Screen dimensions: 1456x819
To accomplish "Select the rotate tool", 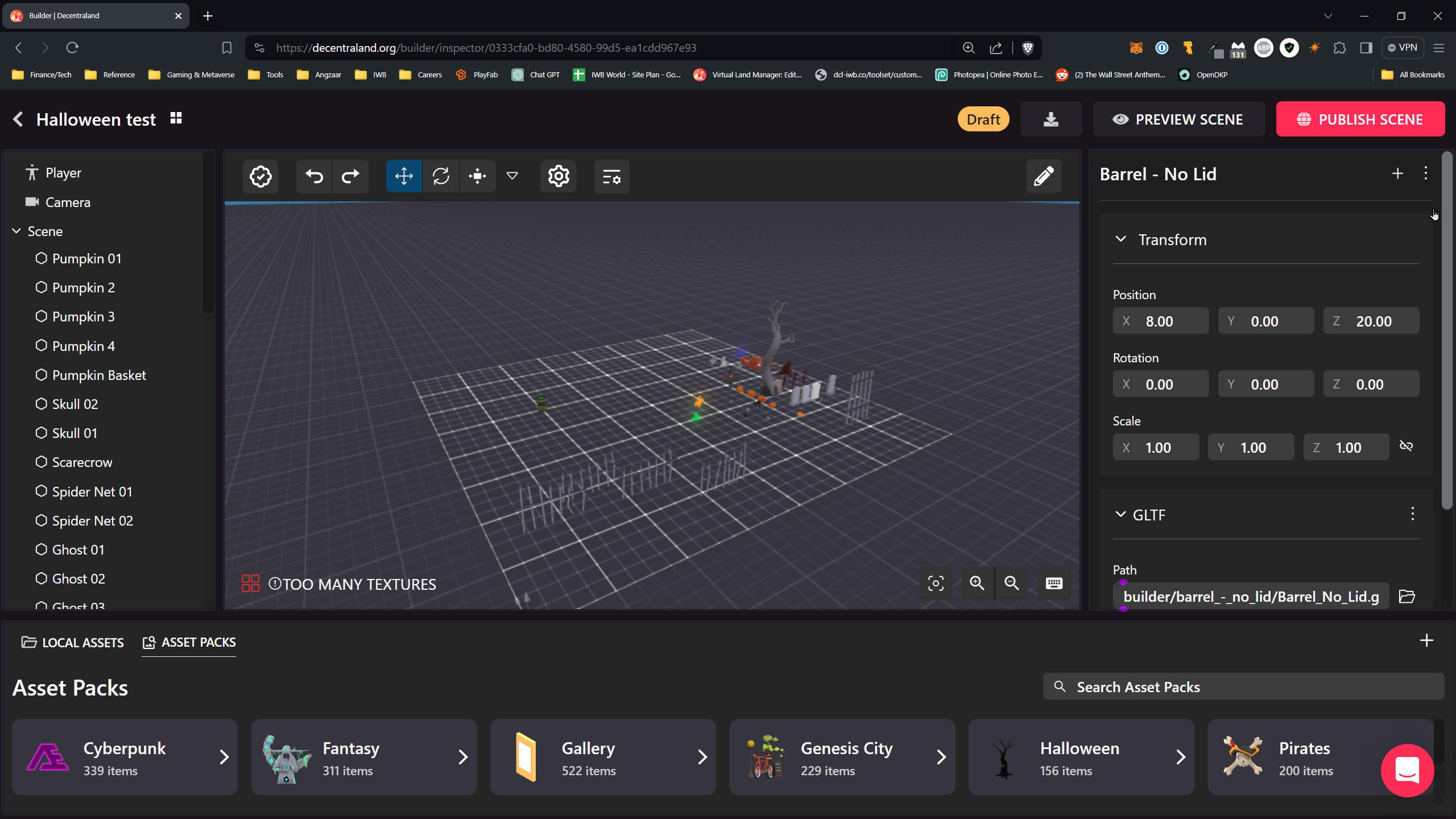I will (x=441, y=176).
